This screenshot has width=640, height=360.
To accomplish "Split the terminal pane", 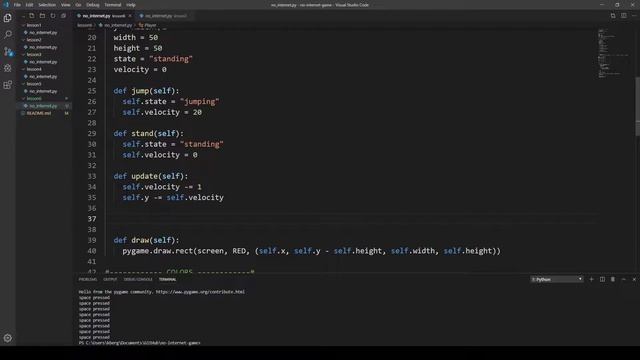I will (x=602, y=280).
